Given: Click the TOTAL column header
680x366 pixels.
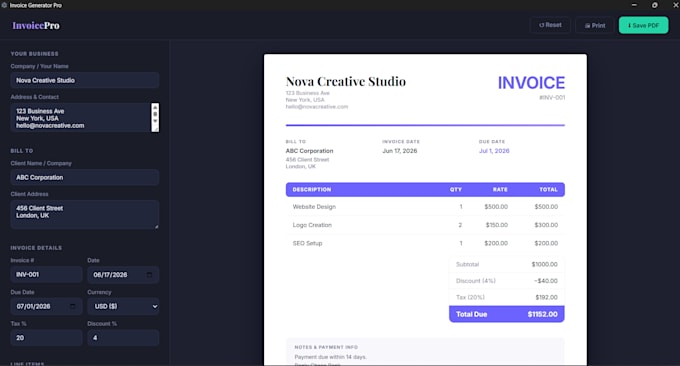Looking at the screenshot, I should click(x=549, y=190).
